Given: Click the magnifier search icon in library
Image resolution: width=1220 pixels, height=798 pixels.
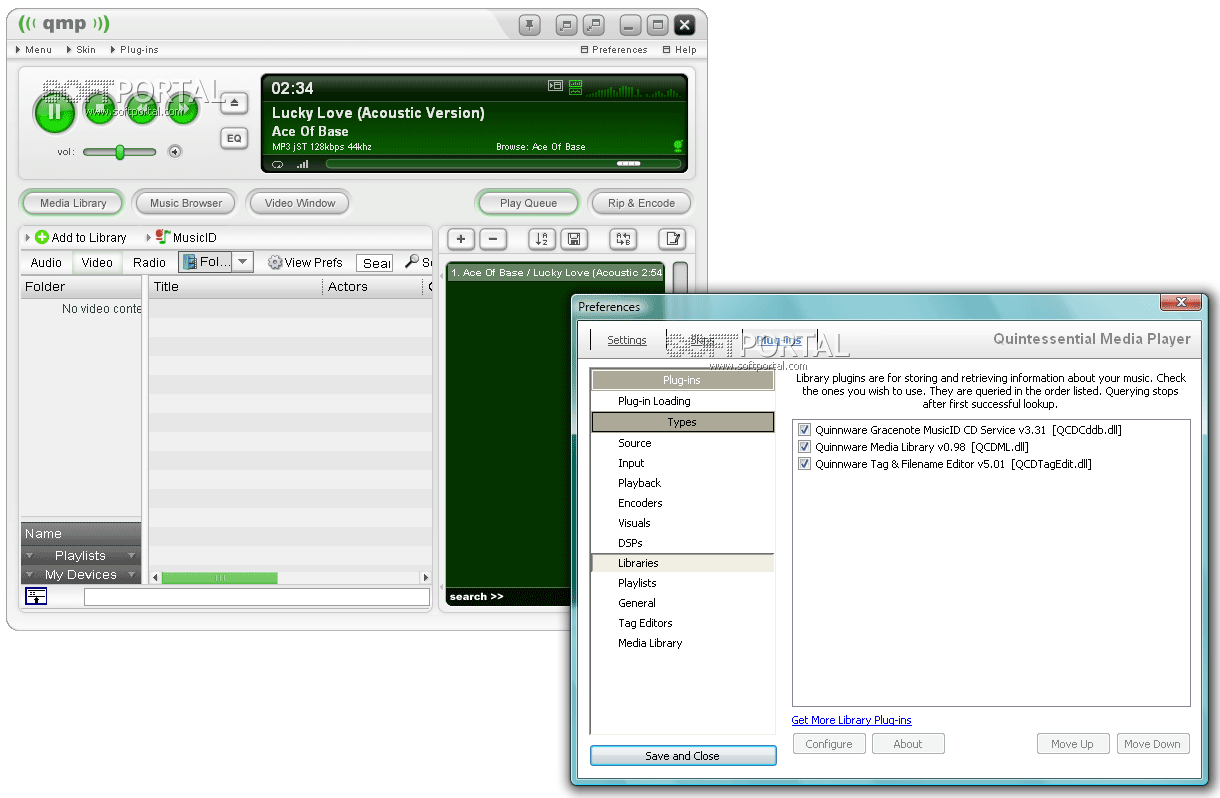Looking at the screenshot, I should tap(412, 262).
